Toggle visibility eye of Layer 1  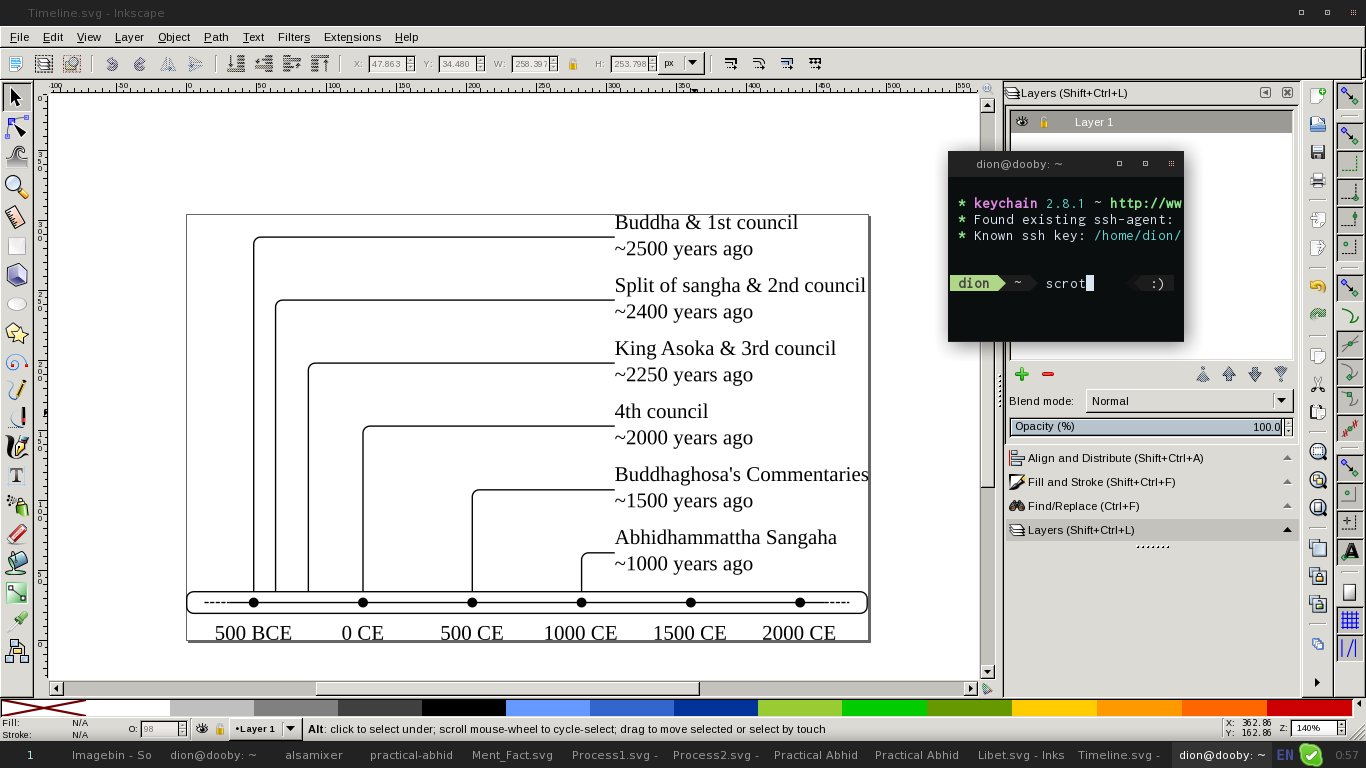(x=1021, y=122)
